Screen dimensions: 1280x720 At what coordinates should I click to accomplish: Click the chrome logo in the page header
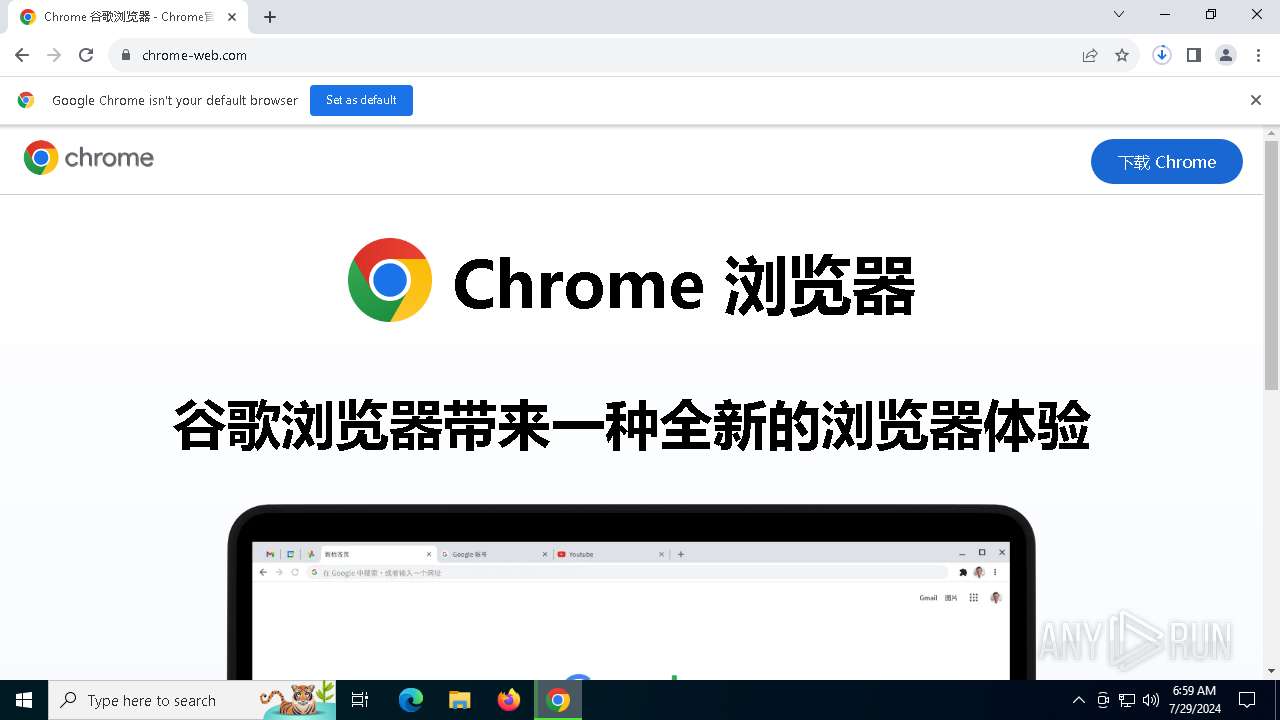tap(89, 158)
